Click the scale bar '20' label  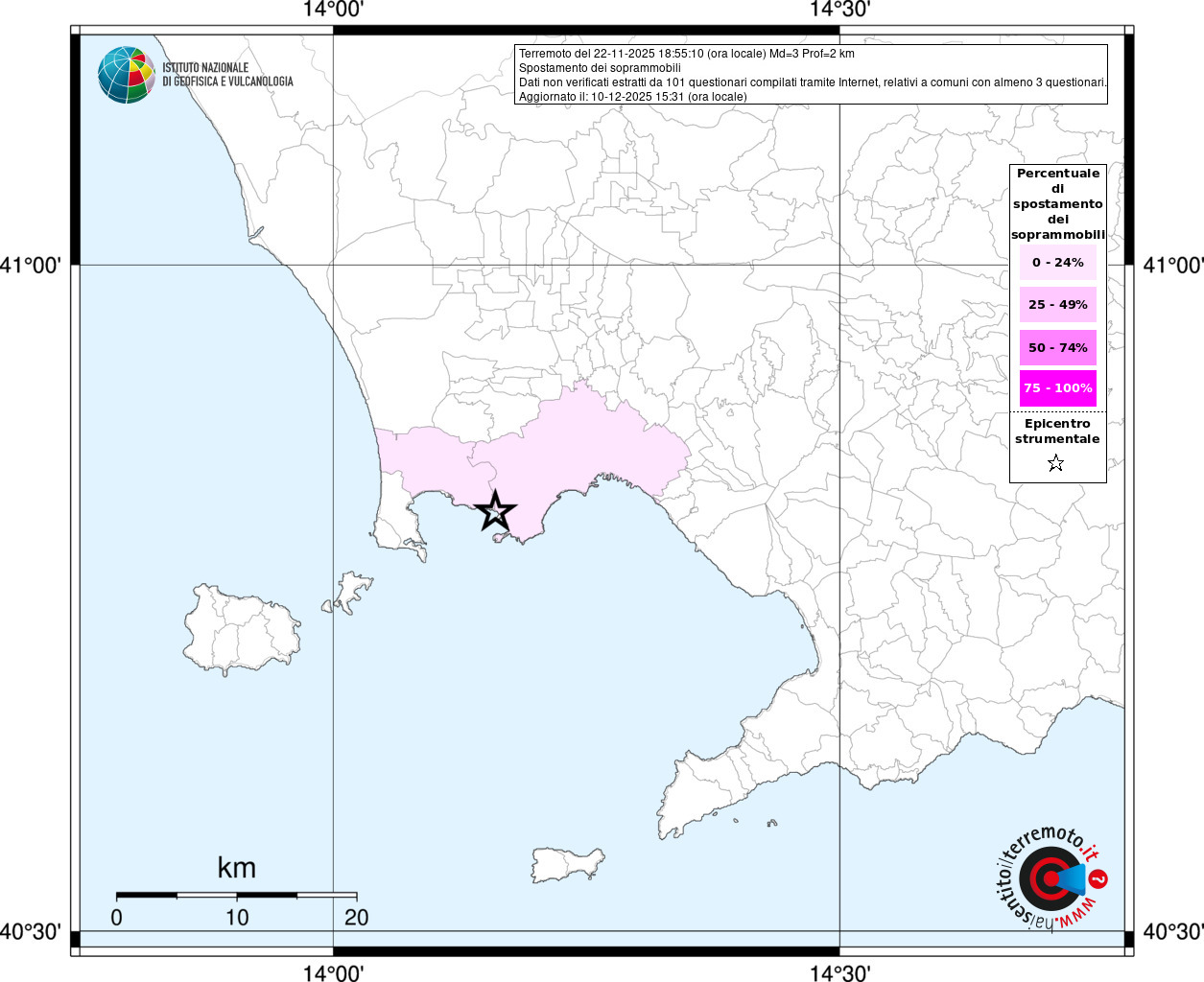[357, 918]
